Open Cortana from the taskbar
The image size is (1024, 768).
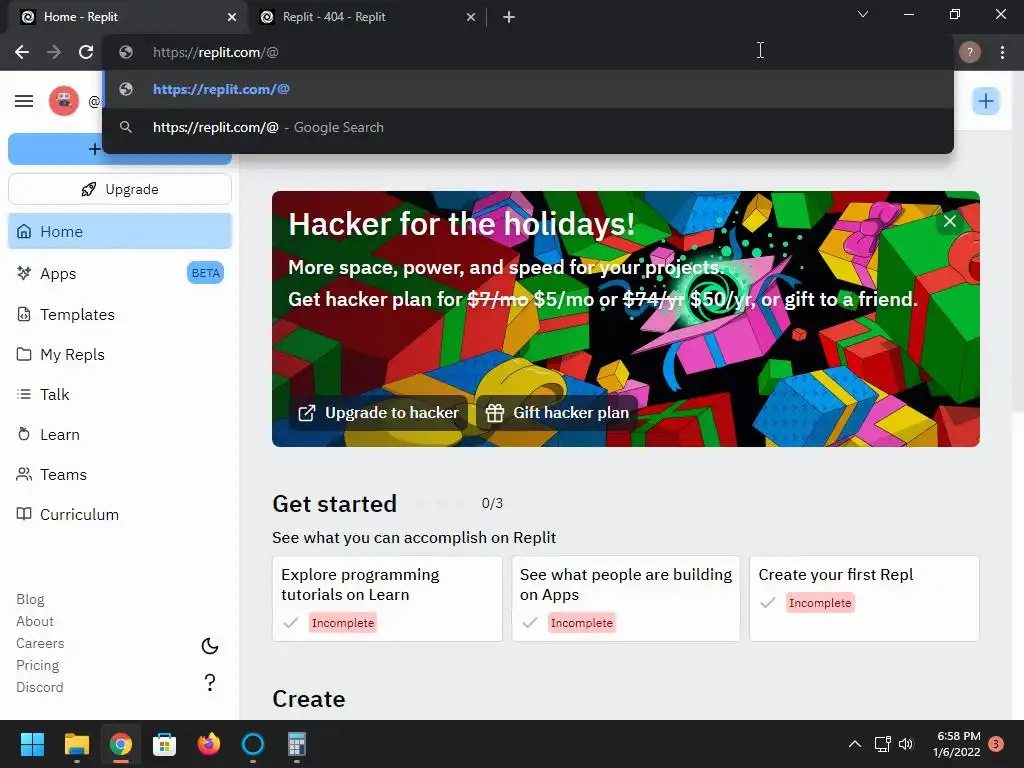click(x=252, y=744)
